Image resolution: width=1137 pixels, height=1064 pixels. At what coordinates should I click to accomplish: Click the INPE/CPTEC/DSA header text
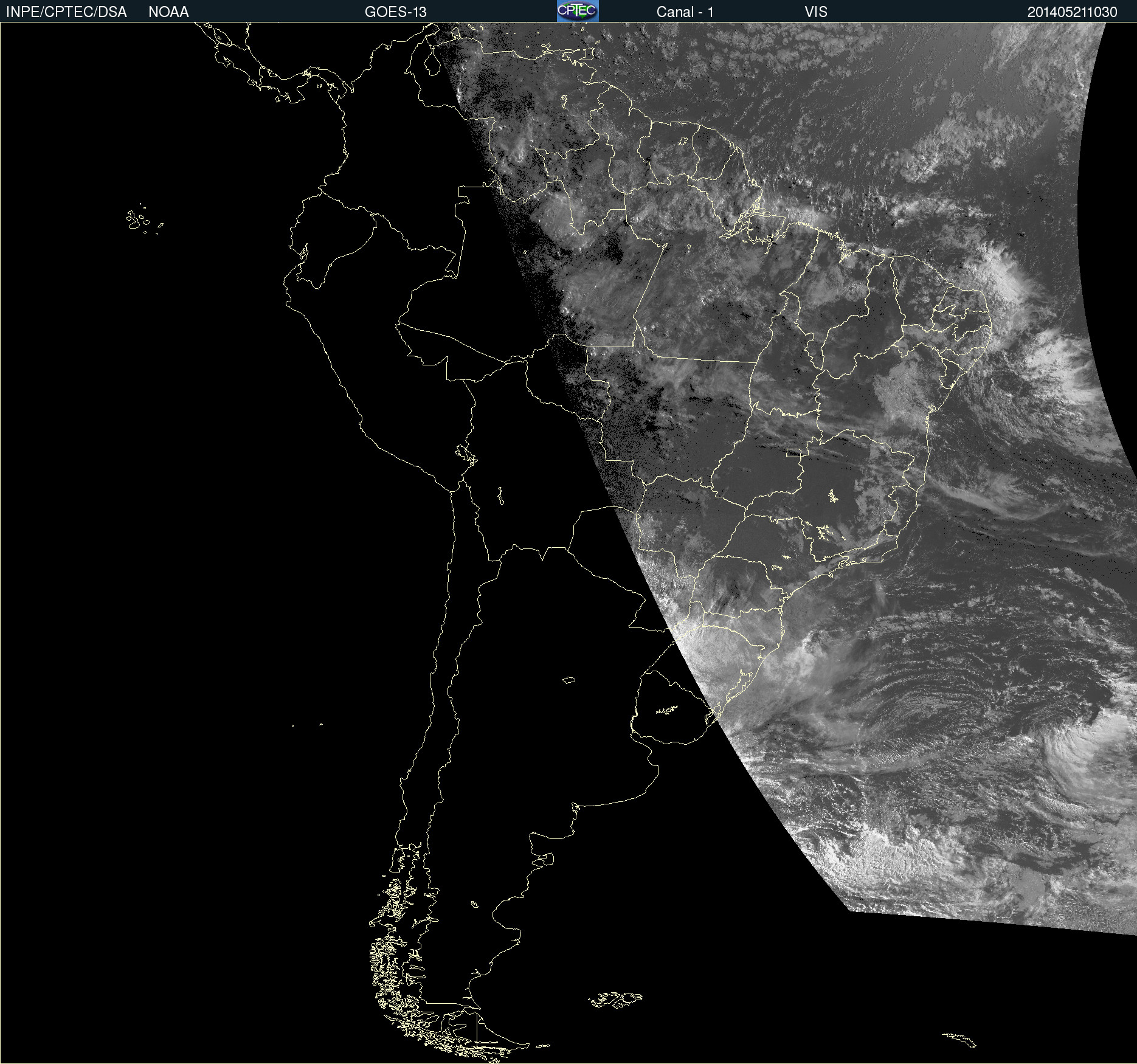tap(66, 12)
